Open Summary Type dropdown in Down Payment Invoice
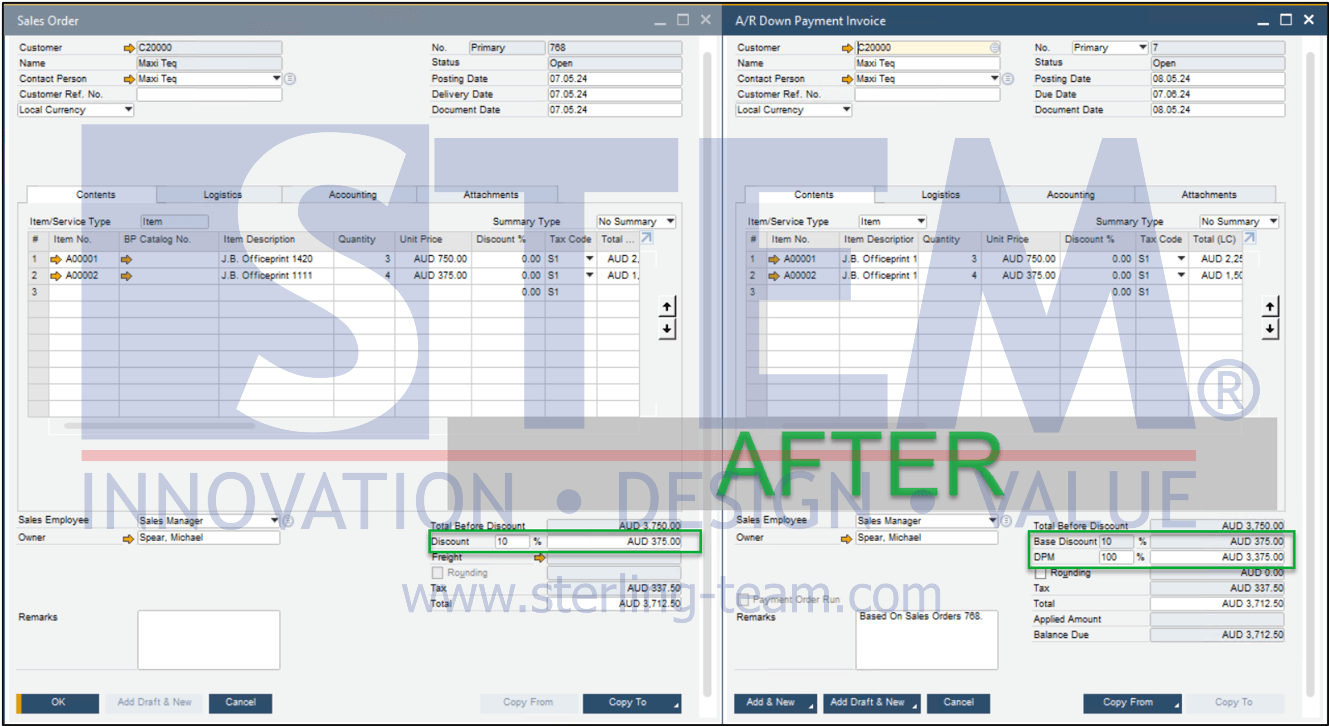Image resolution: width=1329 pixels, height=726 pixels. (1273, 222)
